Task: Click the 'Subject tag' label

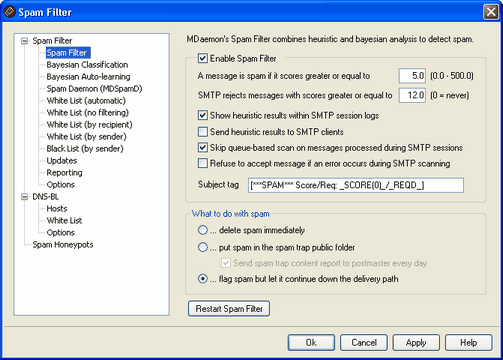Action: pyautogui.click(x=218, y=185)
